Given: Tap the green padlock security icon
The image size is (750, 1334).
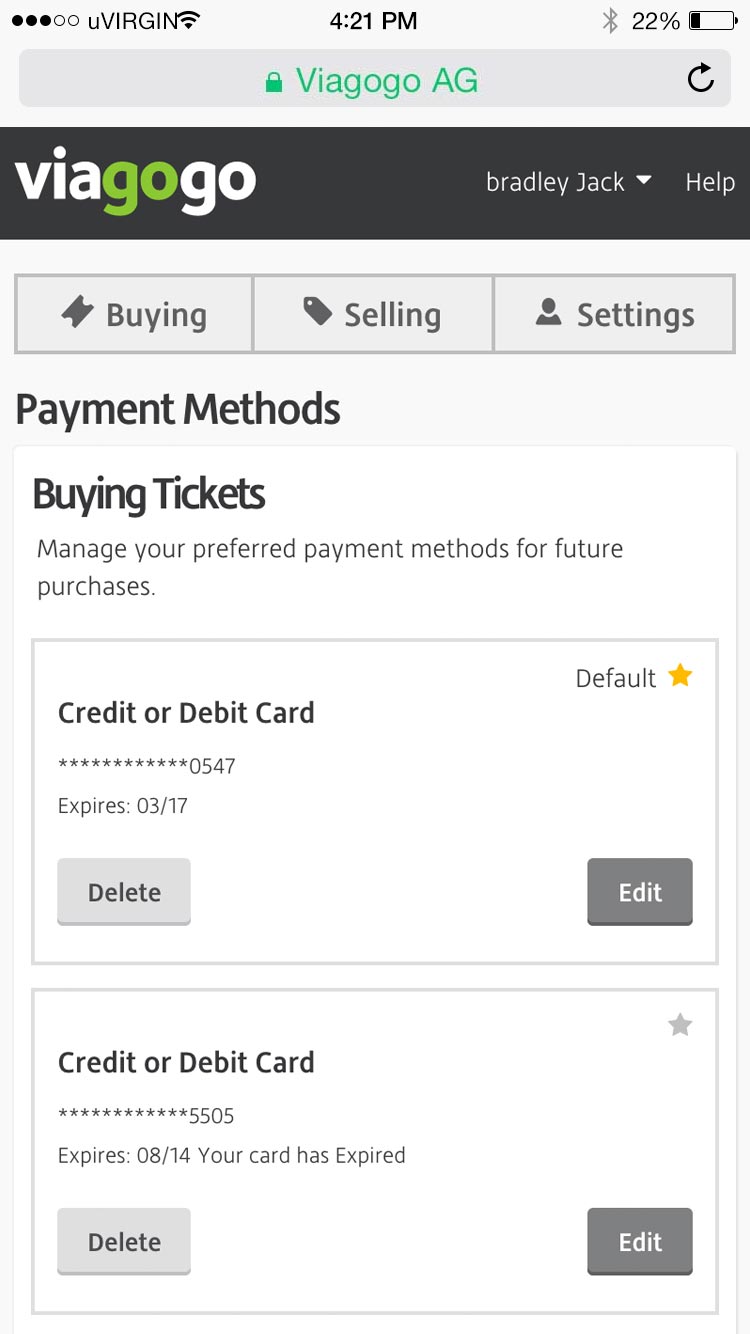Looking at the screenshot, I should click(x=274, y=82).
